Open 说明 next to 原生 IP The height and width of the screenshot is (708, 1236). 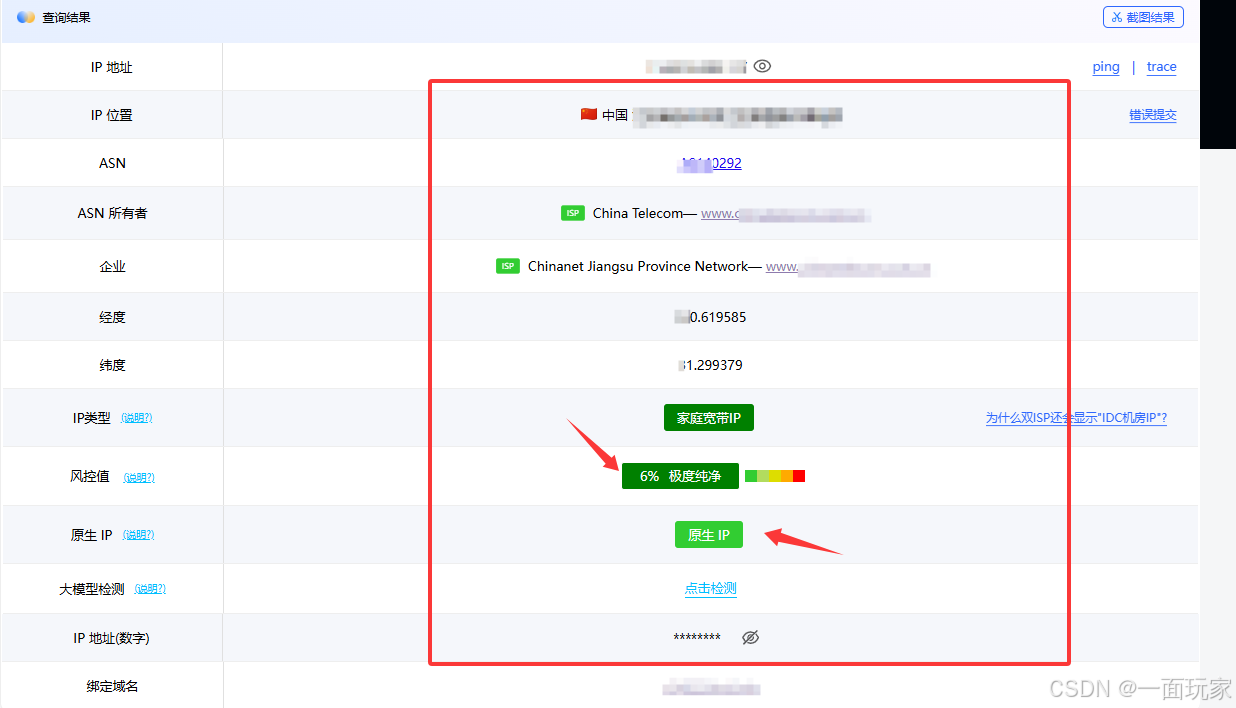139,535
